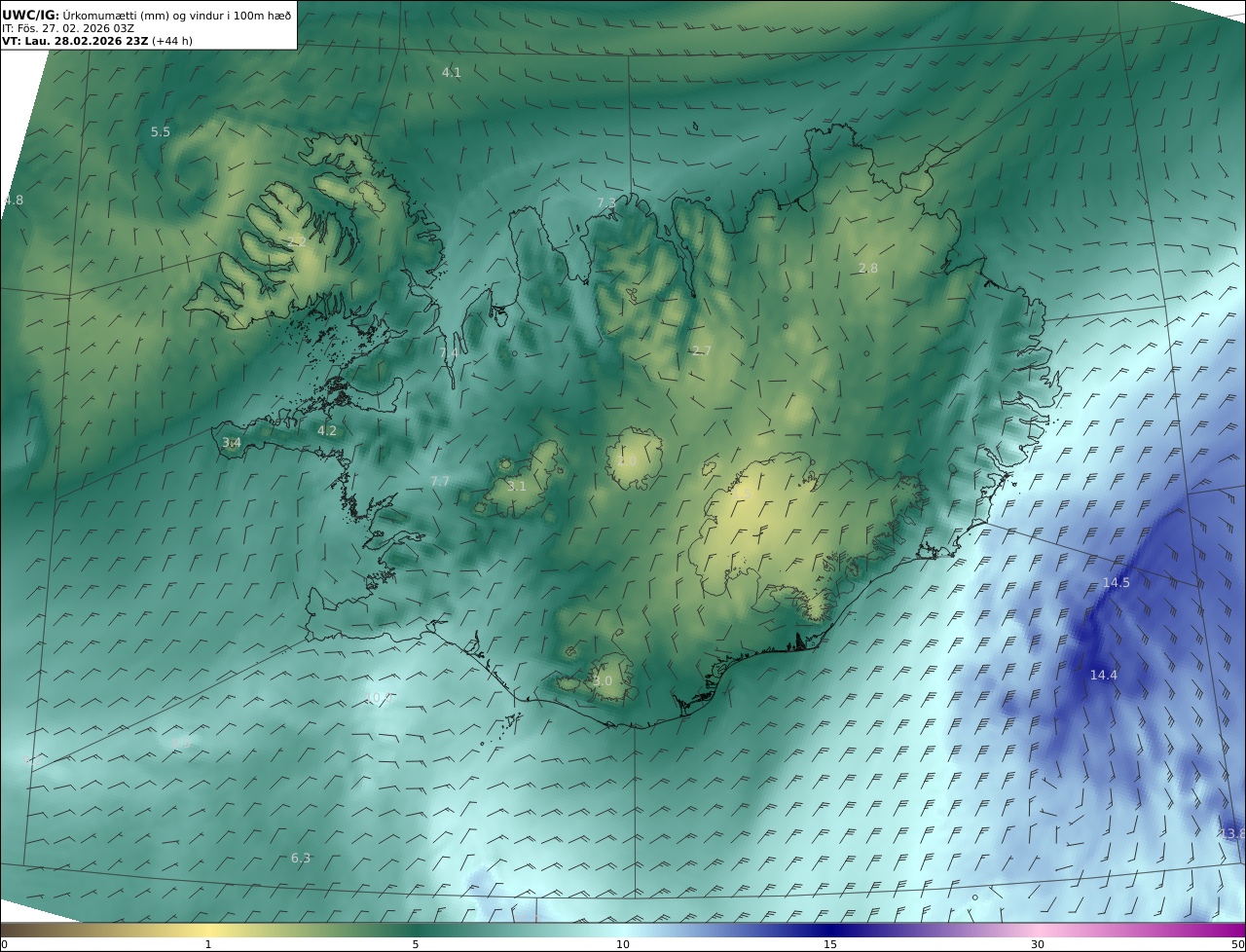The height and width of the screenshot is (952, 1246).
Task: Click the "50" tick label on the color scale
Action: pyautogui.click(x=1237, y=944)
